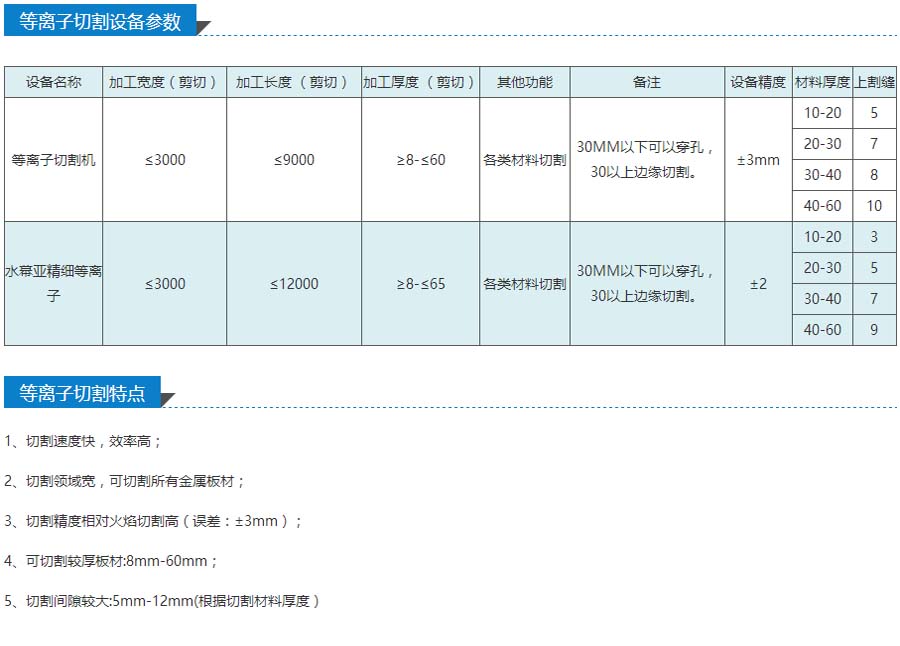900x646 pixels.
Task: Click the 加工长度（剪切） column header
Action: pyautogui.click(x=294, y=82)
